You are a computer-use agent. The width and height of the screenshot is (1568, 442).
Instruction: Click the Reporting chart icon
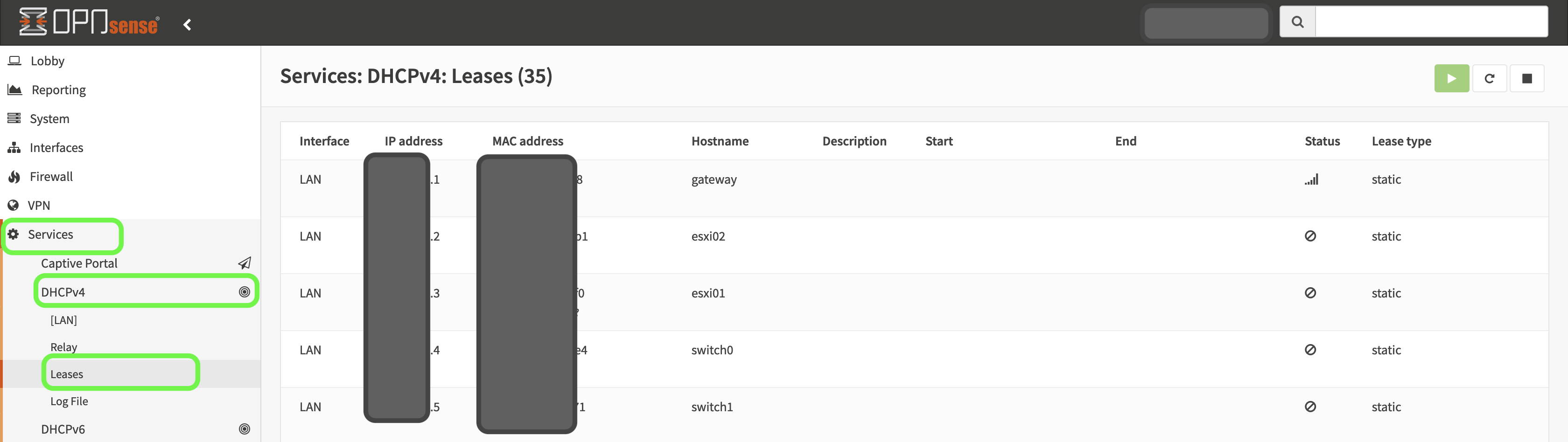[14, 90]
